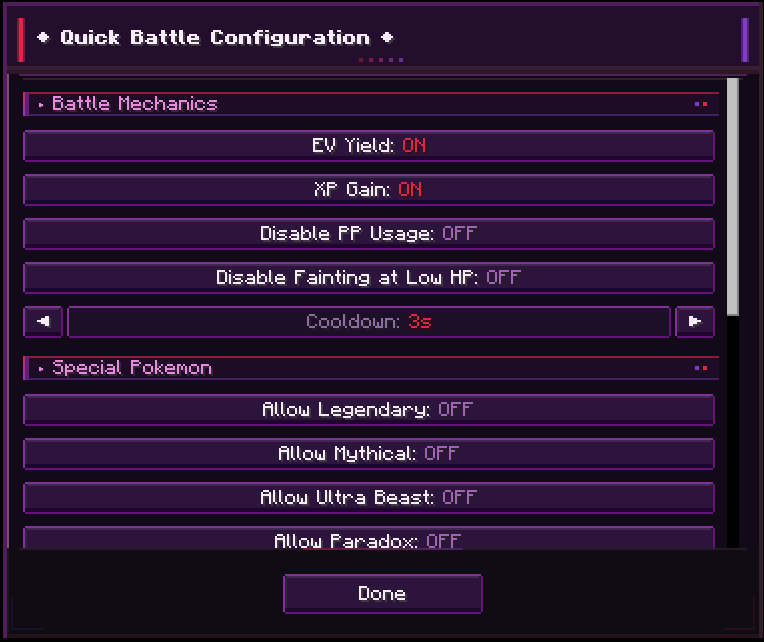The height and width of the screenshot is (642, 764).
Task: Toggle the EV Yield setting
Action: click(x=369, y=146)
